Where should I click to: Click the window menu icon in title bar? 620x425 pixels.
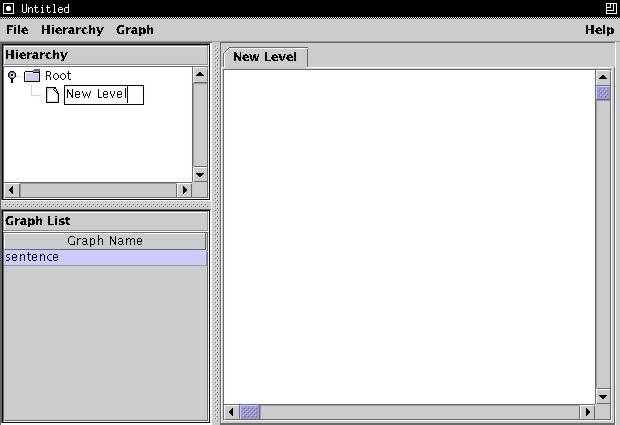(x=8, y=8)
